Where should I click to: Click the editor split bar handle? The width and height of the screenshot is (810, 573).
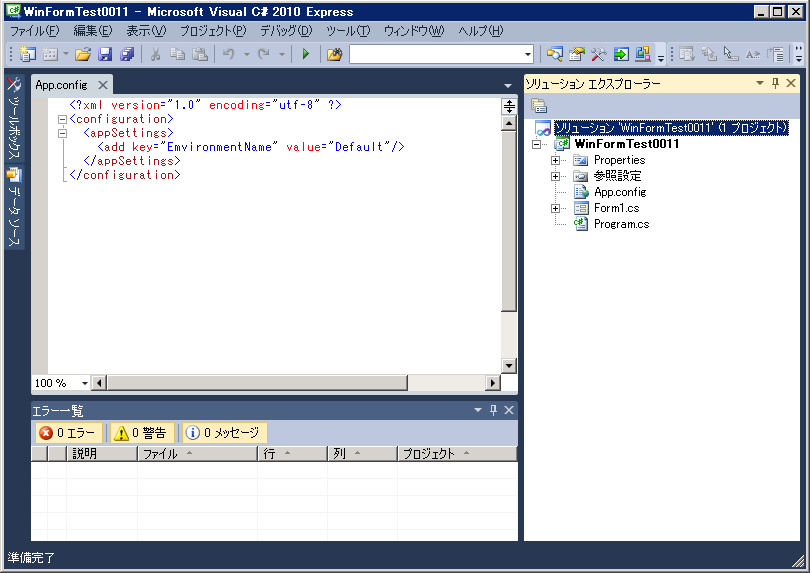click(509, 106)
